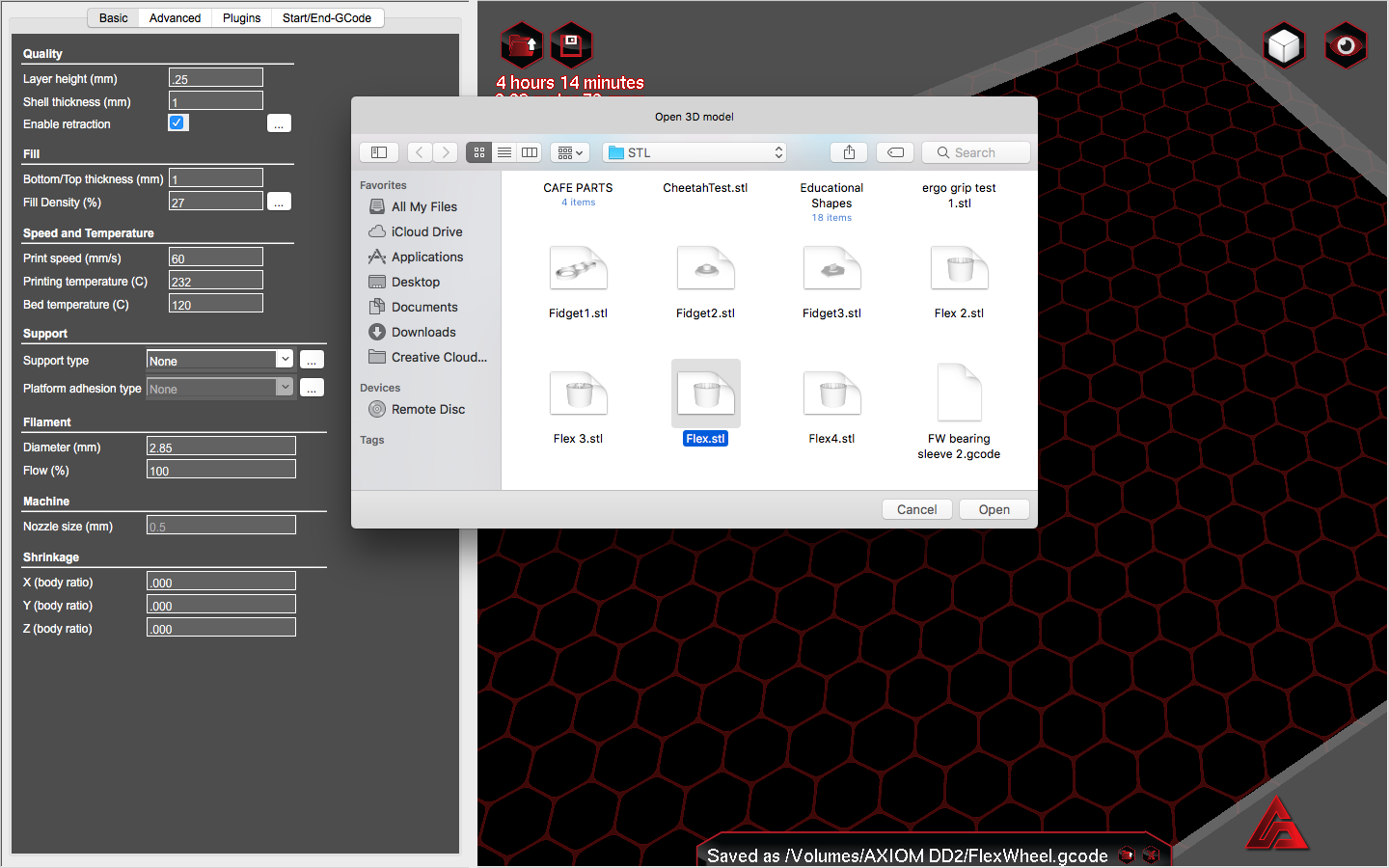This screenshot has width=1389, height=868.
Task: Open retraction settings ellipsis button
Action: (279, 123)
